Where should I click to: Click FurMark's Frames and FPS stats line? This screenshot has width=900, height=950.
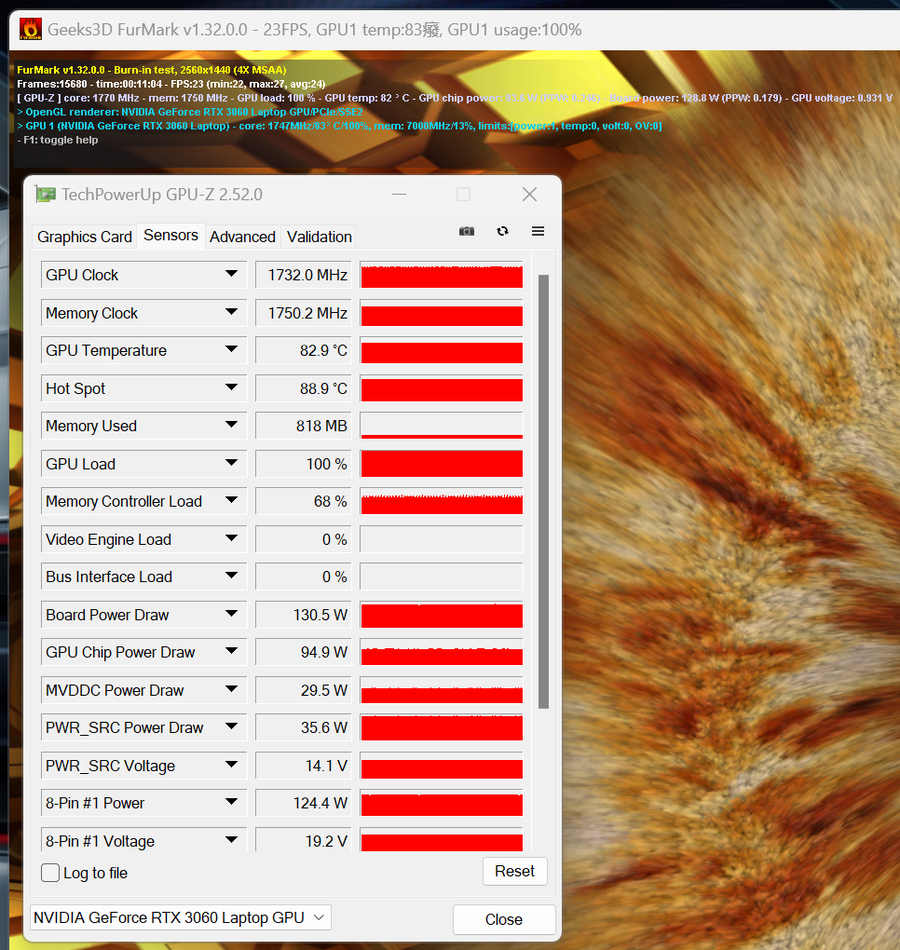[171, 84]
